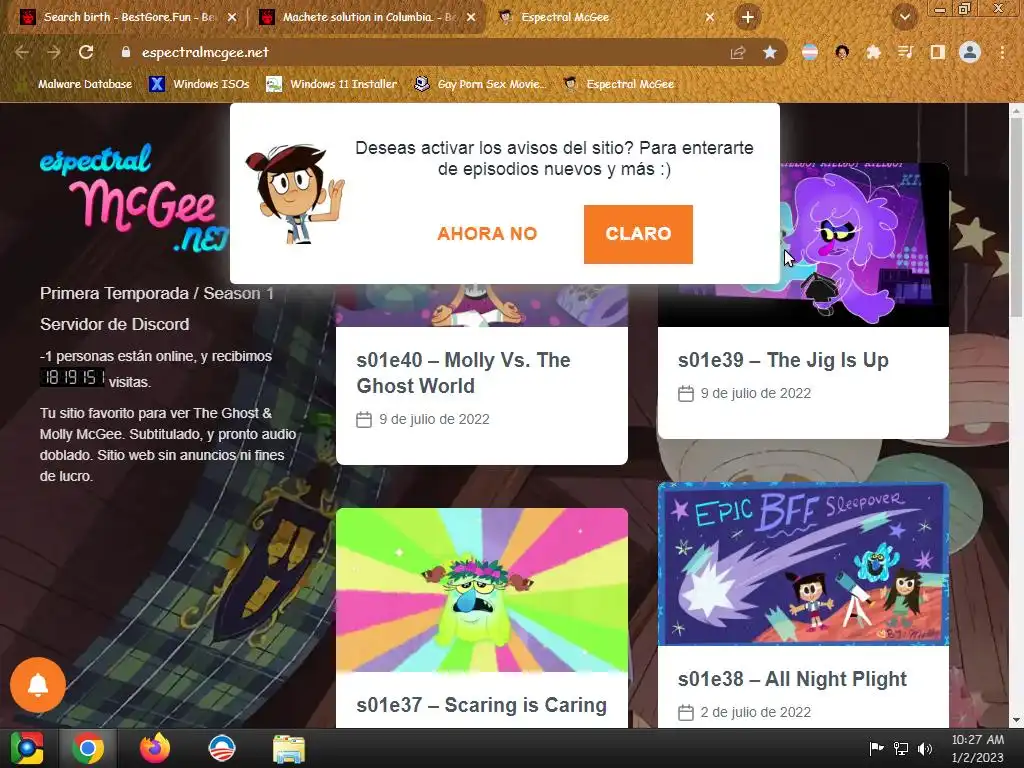
Task: Click the padlock site info icon
Action: (126, 52)
